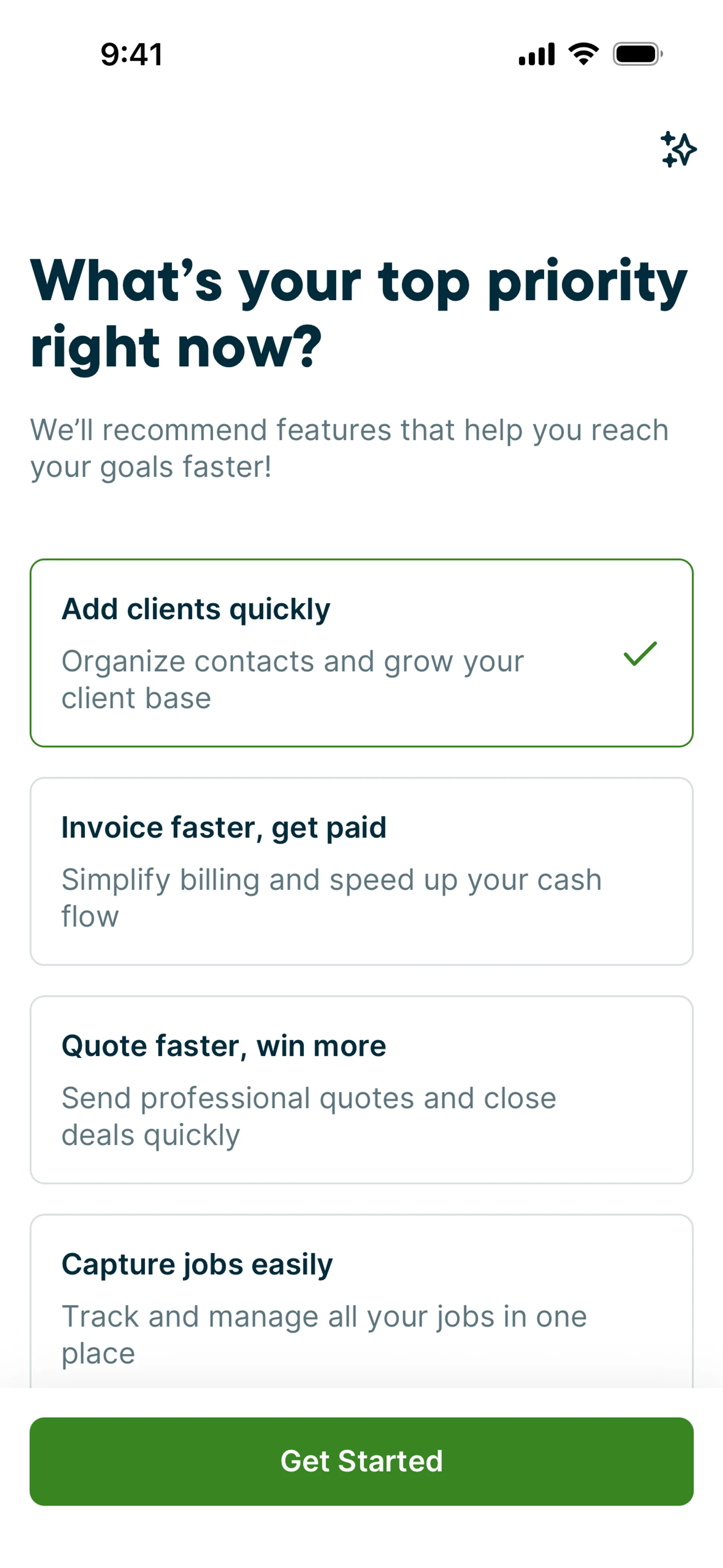This screenshot has height=1568, width=723.
Task: Tap the "Invoice faster, get paid" title text
Action: (224, 827)
